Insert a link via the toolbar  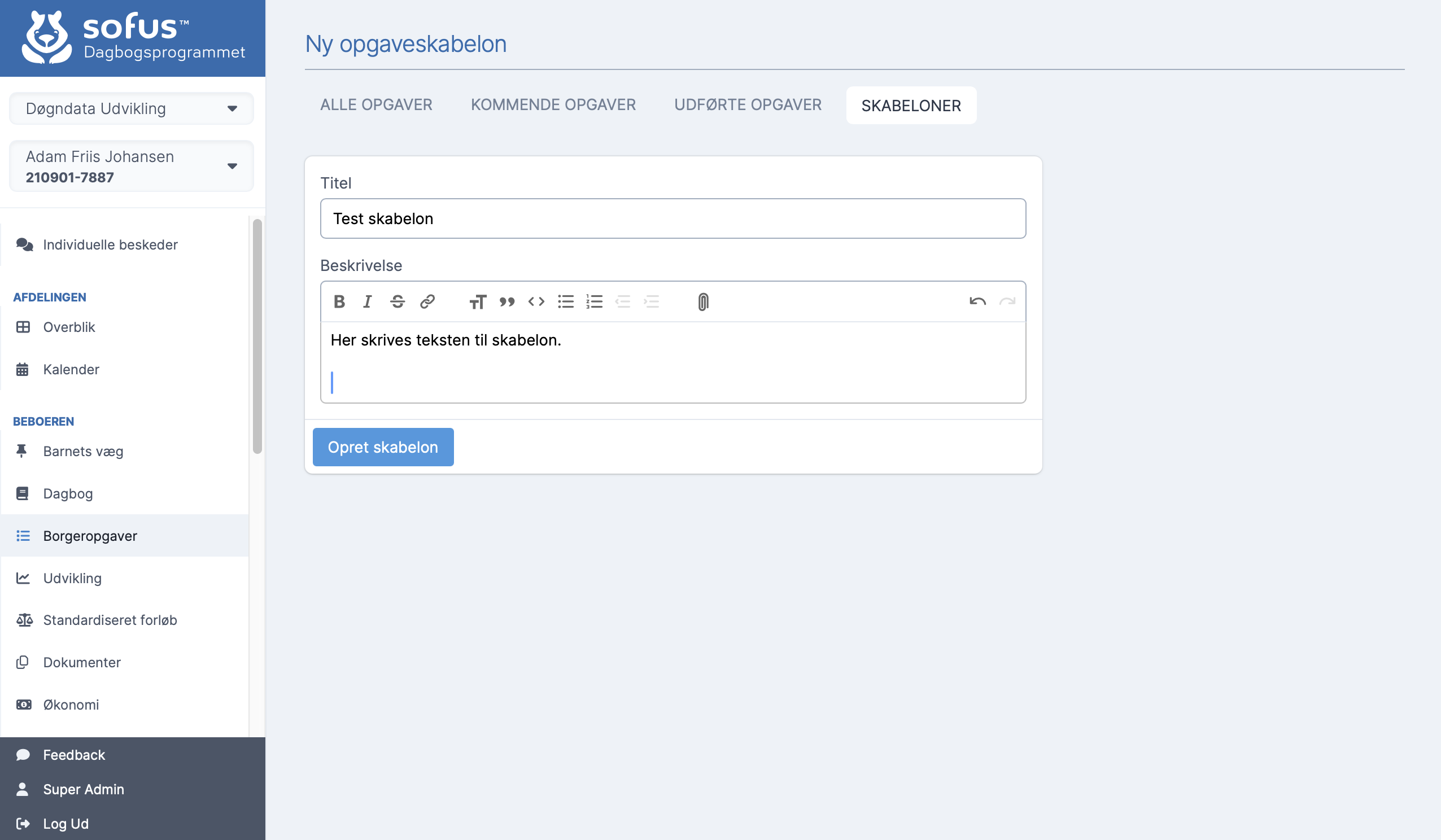(427, 301)
